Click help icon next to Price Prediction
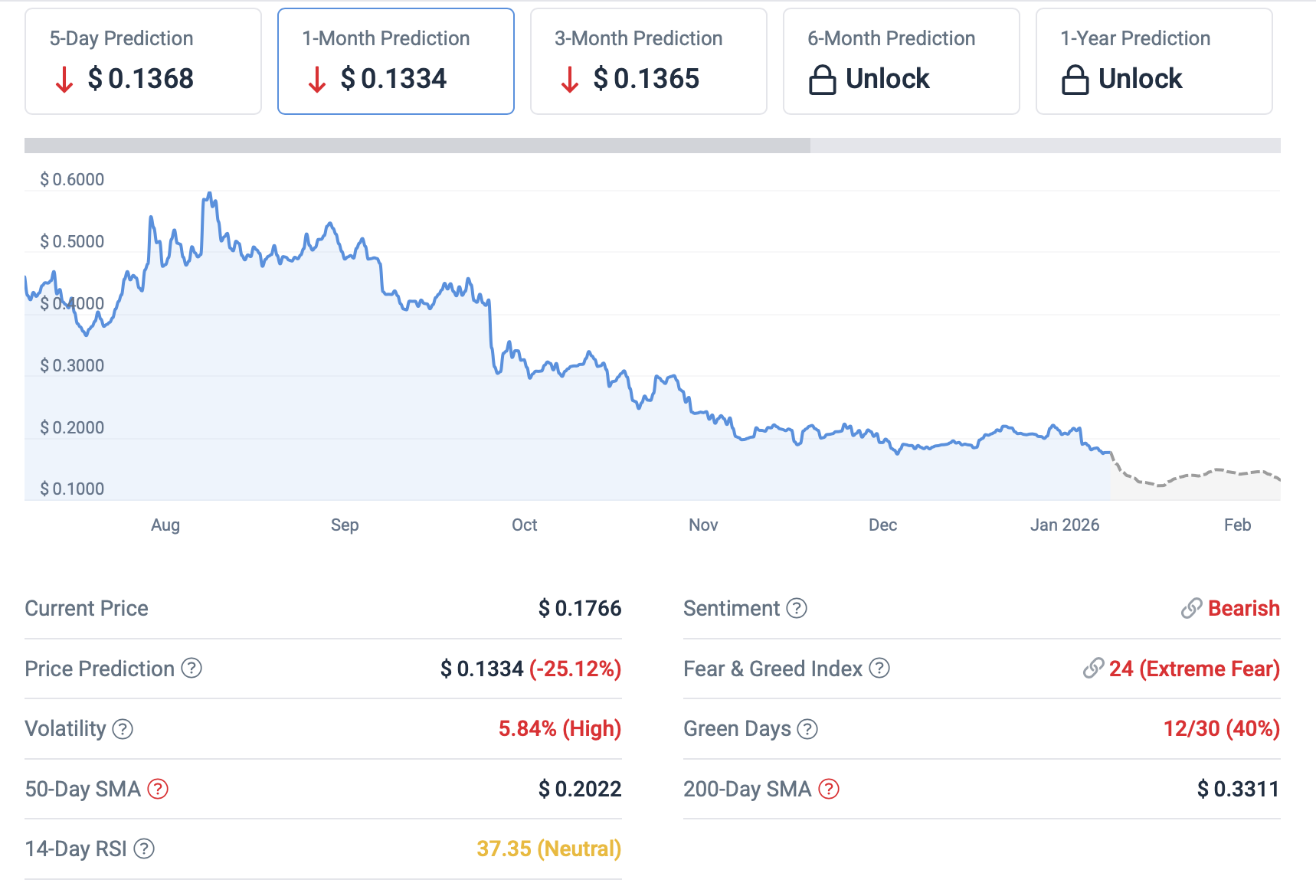Image resolution: width=1316 pixels, height=896 pixels. 192,669
